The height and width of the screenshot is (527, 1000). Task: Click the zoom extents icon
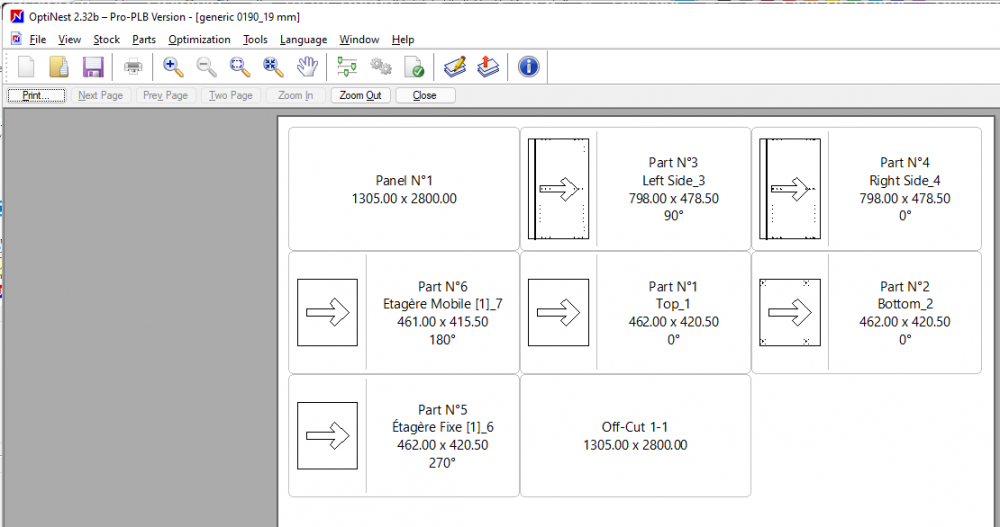pos(273,66)
